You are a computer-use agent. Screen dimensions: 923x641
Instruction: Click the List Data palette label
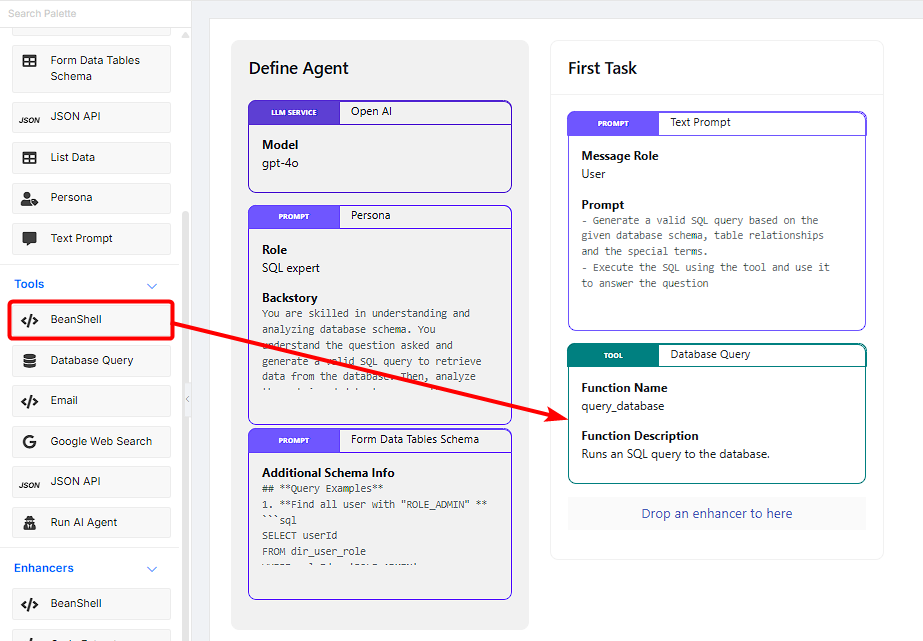click(72, 158)
